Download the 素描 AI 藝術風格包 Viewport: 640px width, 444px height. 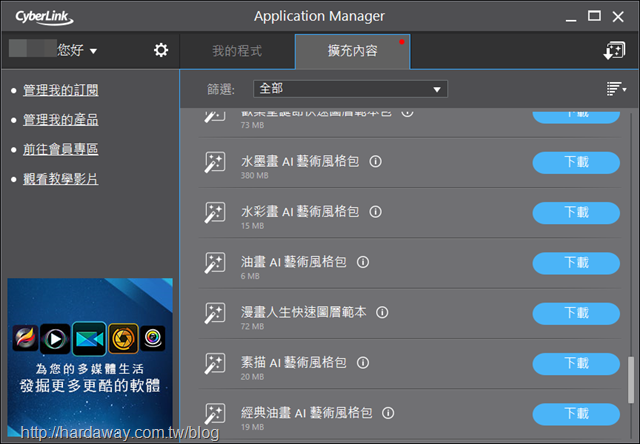click(x=576, y=364)
